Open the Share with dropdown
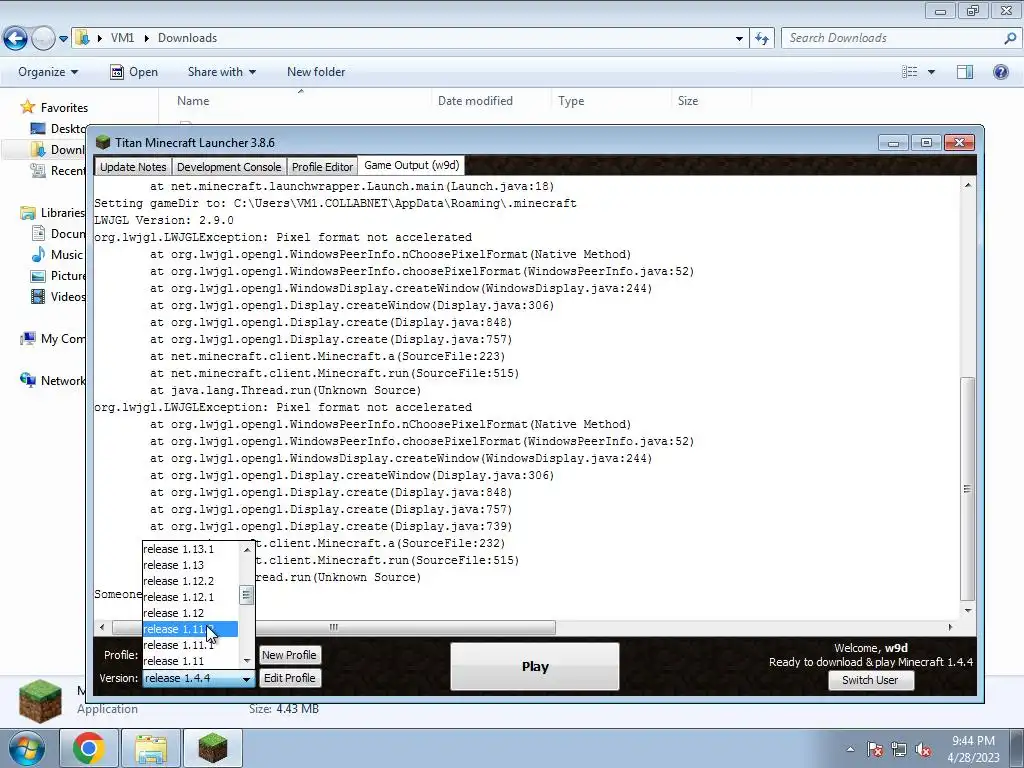Screen dimensions: 1024x768 (221, 72)
